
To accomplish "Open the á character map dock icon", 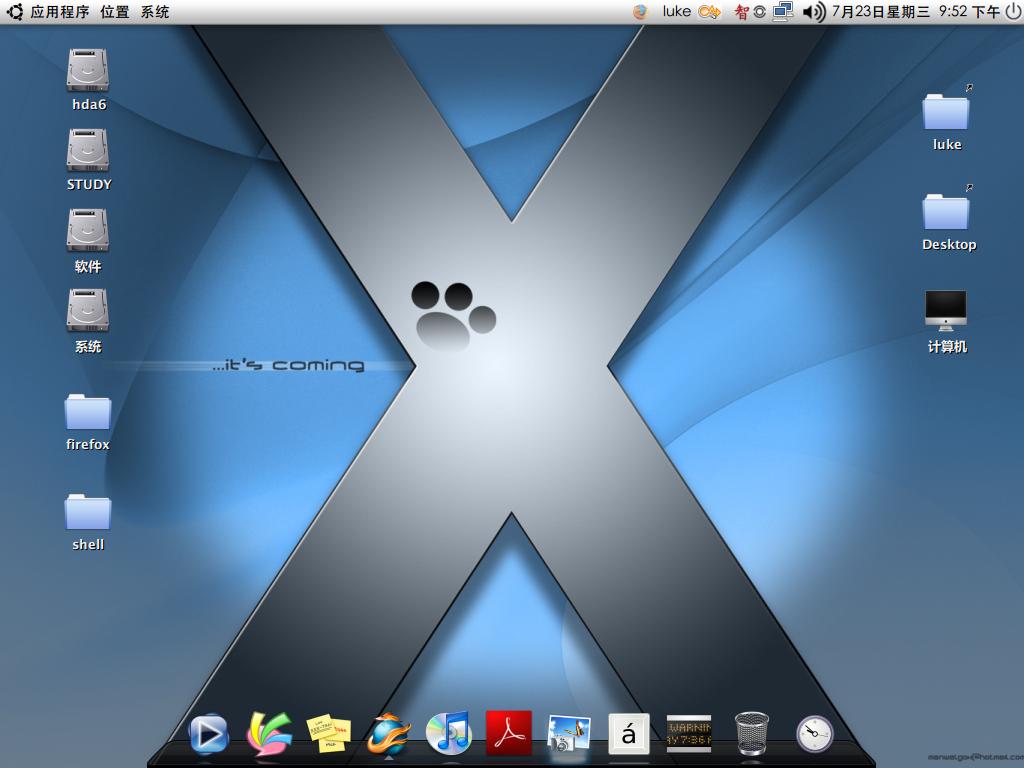I will (x=629, y=734).
